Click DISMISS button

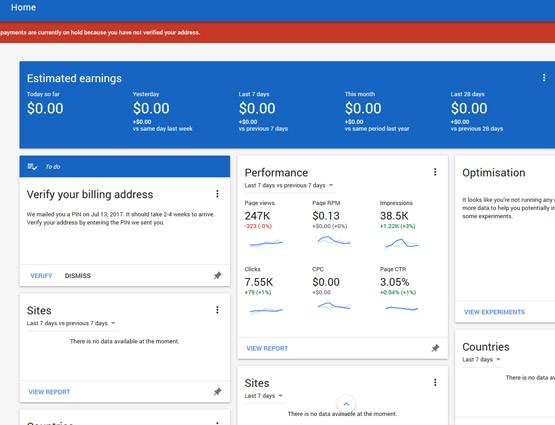[78, 276]
